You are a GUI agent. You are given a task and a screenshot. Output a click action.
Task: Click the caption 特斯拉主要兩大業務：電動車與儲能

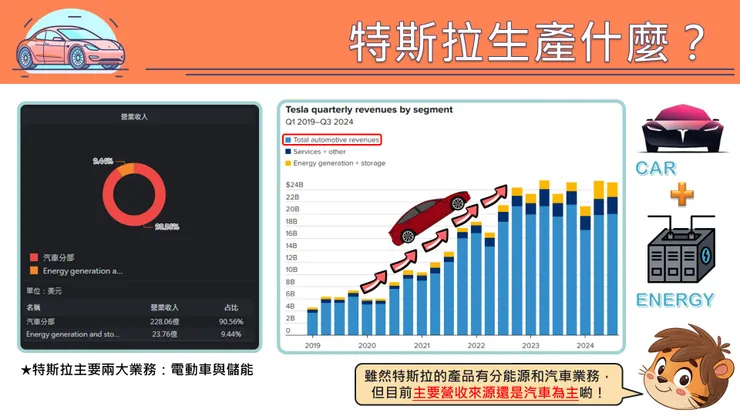(143, 370)
